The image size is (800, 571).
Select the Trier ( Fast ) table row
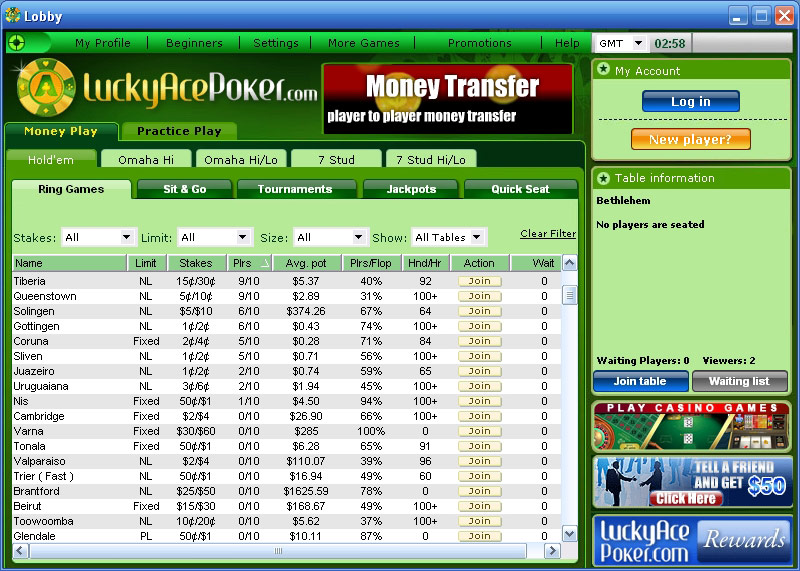287,476
